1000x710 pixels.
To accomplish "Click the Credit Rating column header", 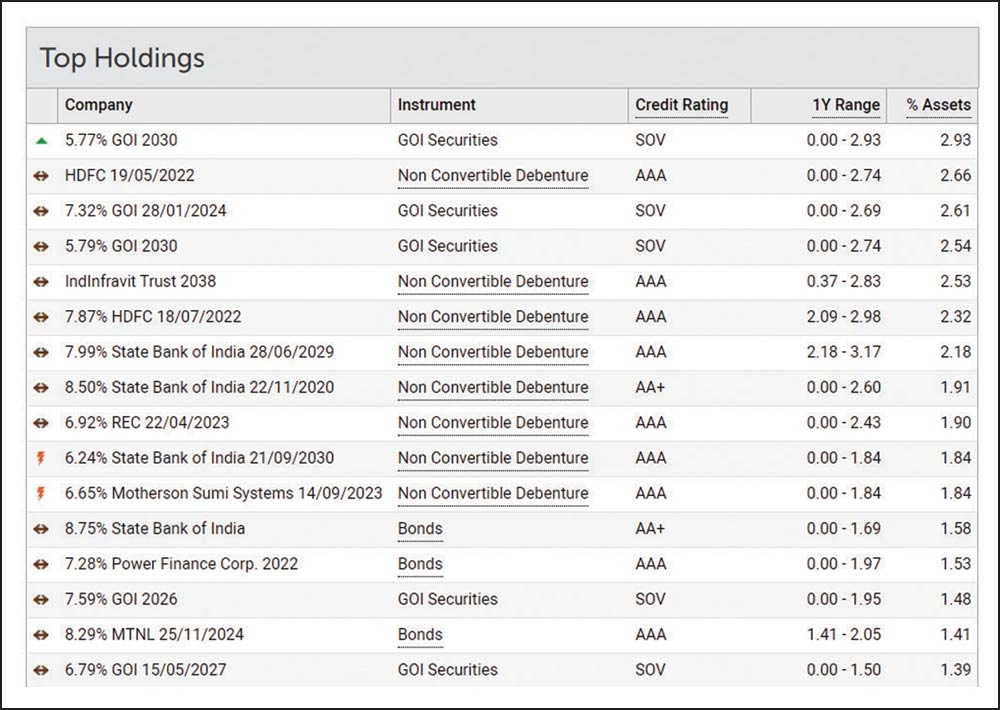I will 681,105.
